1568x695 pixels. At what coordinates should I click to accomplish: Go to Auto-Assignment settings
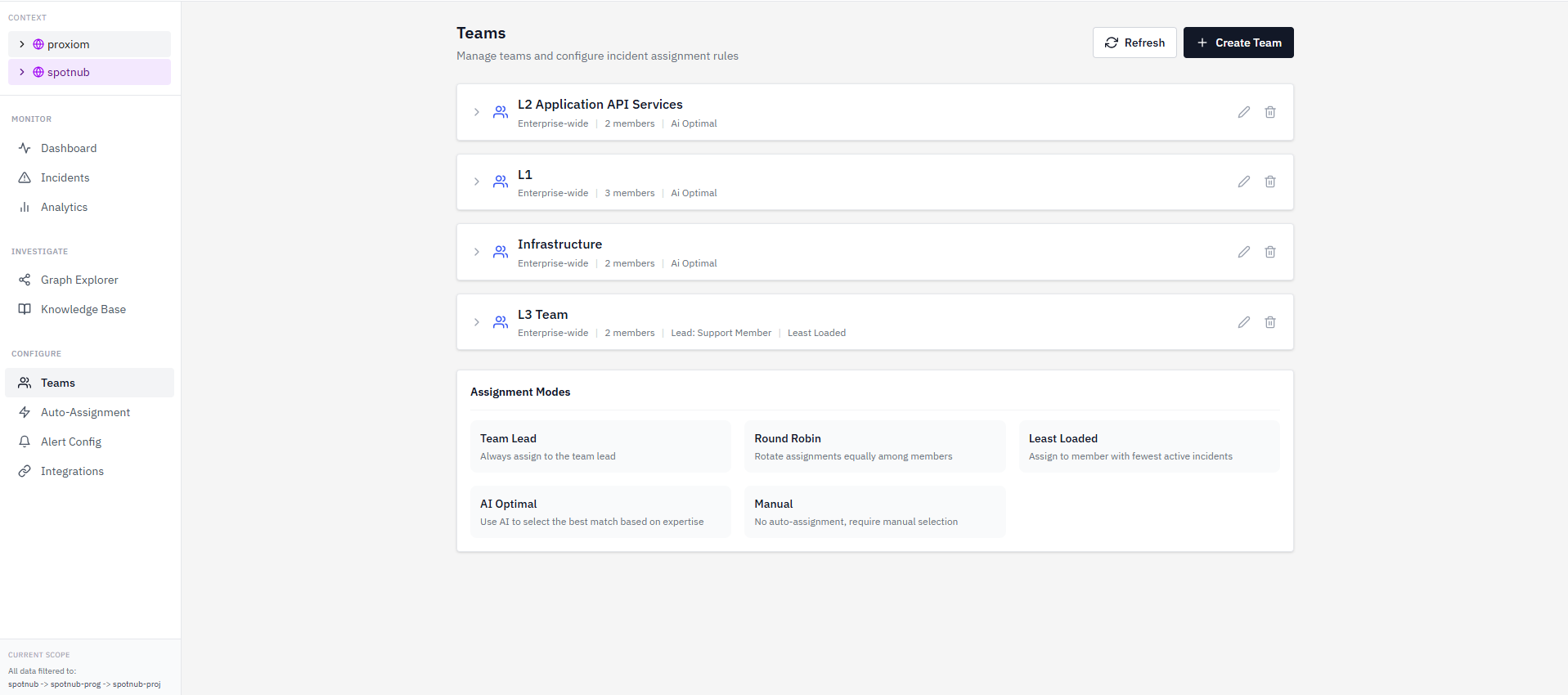click(85, 412)
